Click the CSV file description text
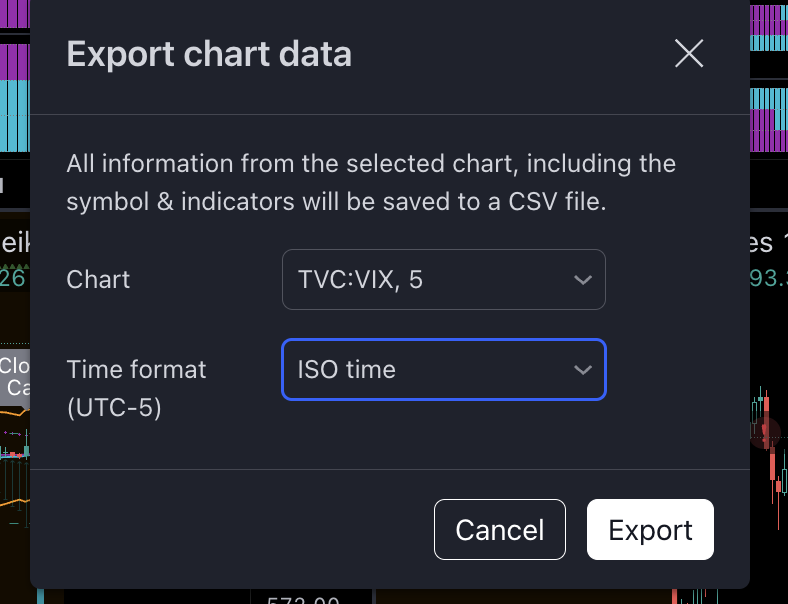The image size is (788, 604). point(371,183)
